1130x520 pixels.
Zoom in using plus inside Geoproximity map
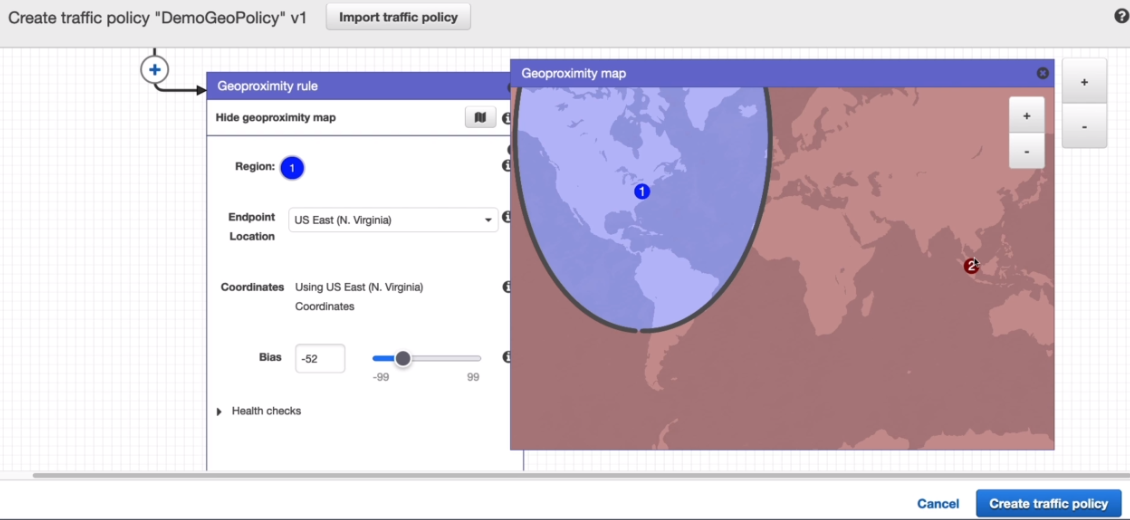1026,115
